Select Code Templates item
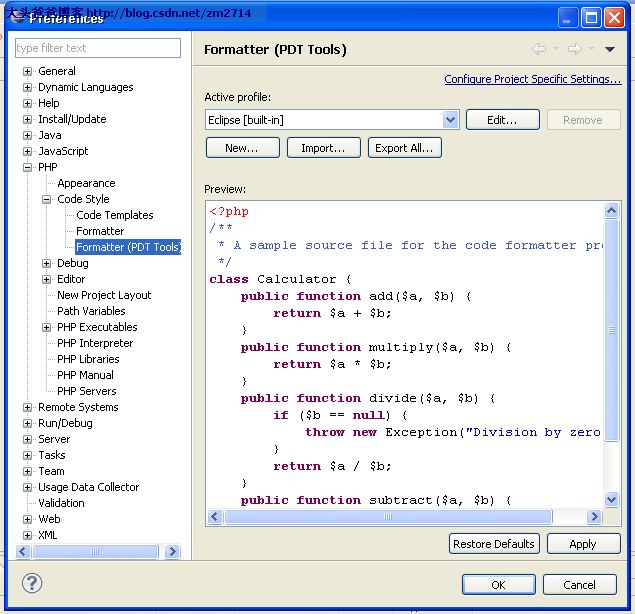Viewport: 635px width, 614px height. click(115, 215)
